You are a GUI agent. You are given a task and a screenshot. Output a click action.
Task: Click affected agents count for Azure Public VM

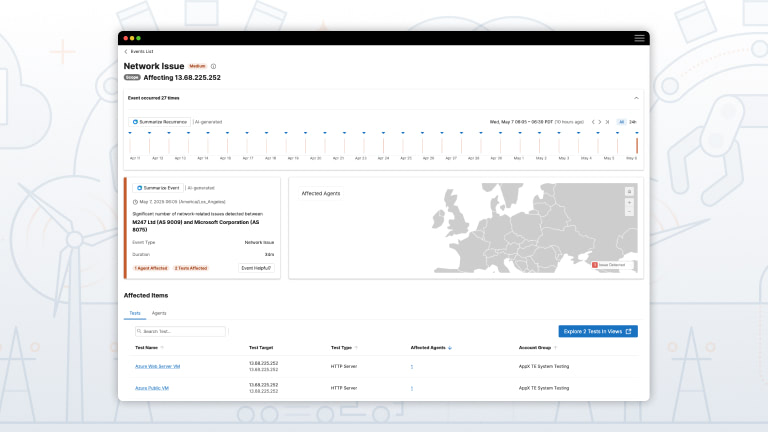pyautogui.click(x=412, y=388)
